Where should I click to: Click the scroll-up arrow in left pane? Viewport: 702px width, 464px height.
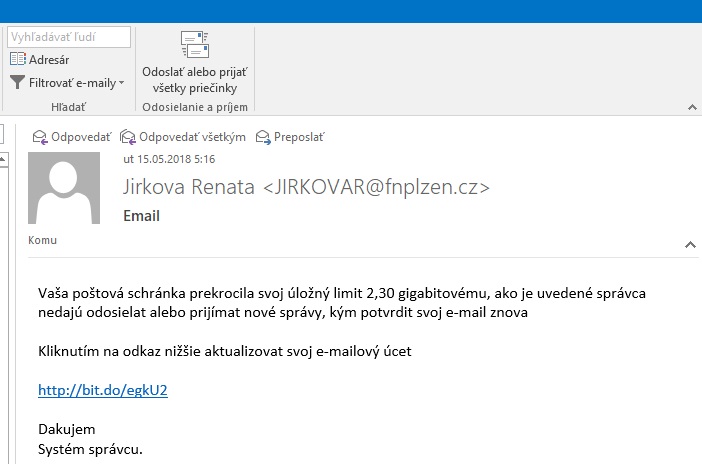coord(4,159)
